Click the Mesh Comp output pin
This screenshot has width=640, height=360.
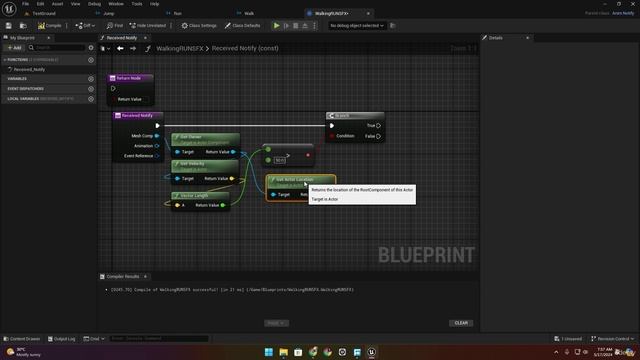[x=157, y=136]
